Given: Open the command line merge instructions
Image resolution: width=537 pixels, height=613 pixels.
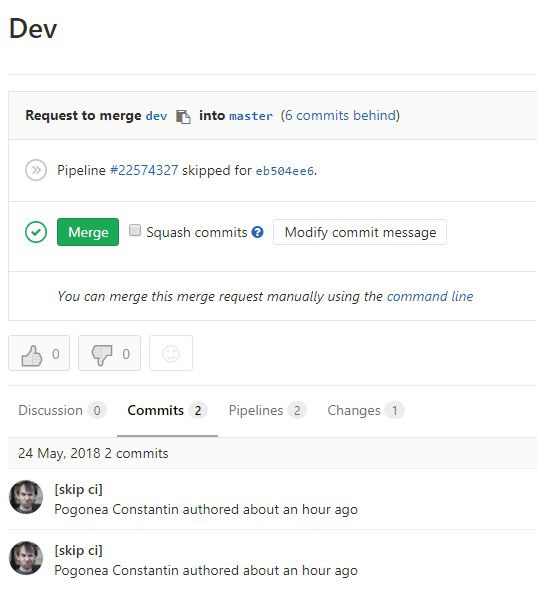Looking at the screenshot, I should click(430, 296).
